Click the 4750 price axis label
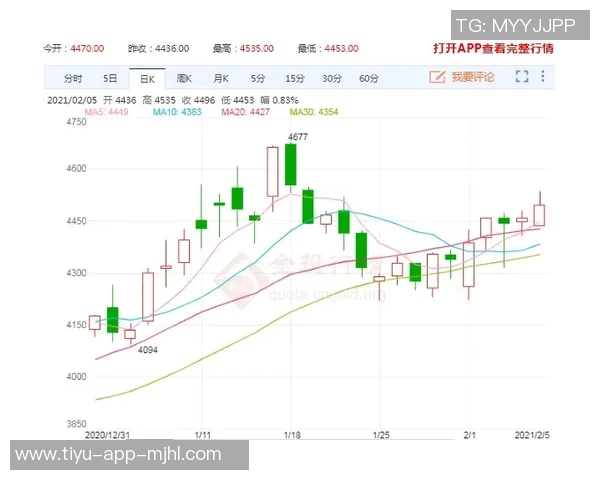The width and height of the screenshot is (600, 480). 77,122
